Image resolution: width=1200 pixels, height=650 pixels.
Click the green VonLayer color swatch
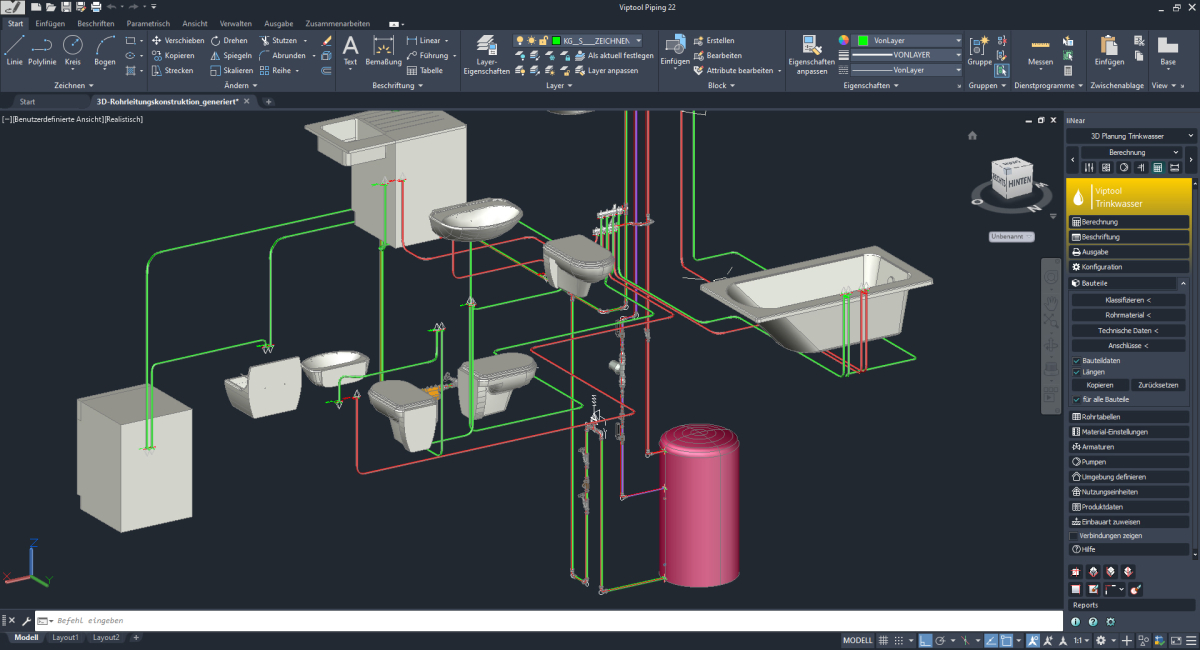pyautogui.click(x=862, y=40)
